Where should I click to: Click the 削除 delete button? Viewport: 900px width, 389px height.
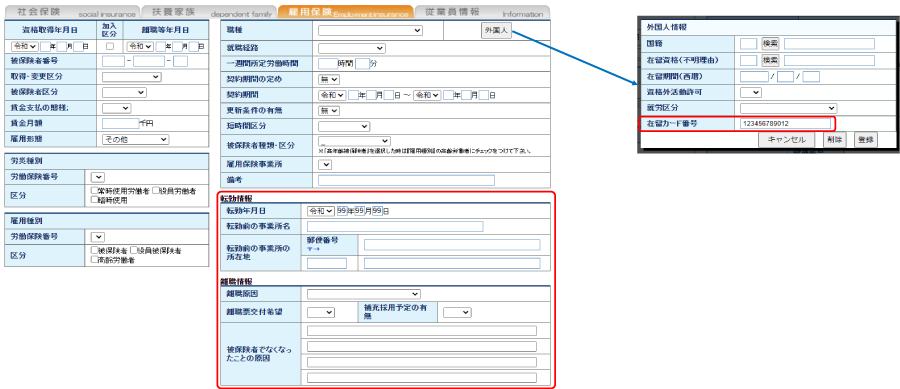835,139
